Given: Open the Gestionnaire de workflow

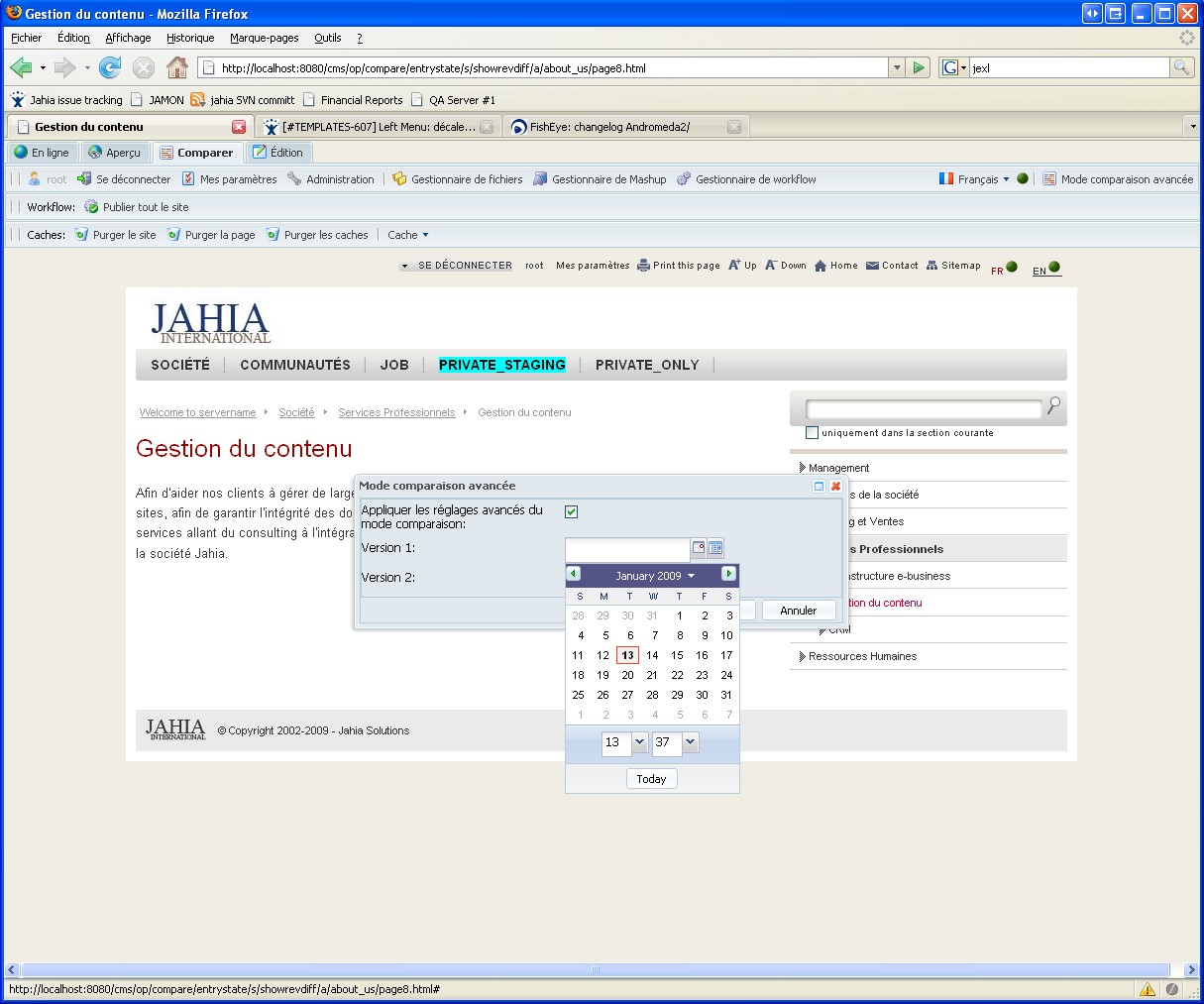Looking at the screenshot, I should click(746, 179).
